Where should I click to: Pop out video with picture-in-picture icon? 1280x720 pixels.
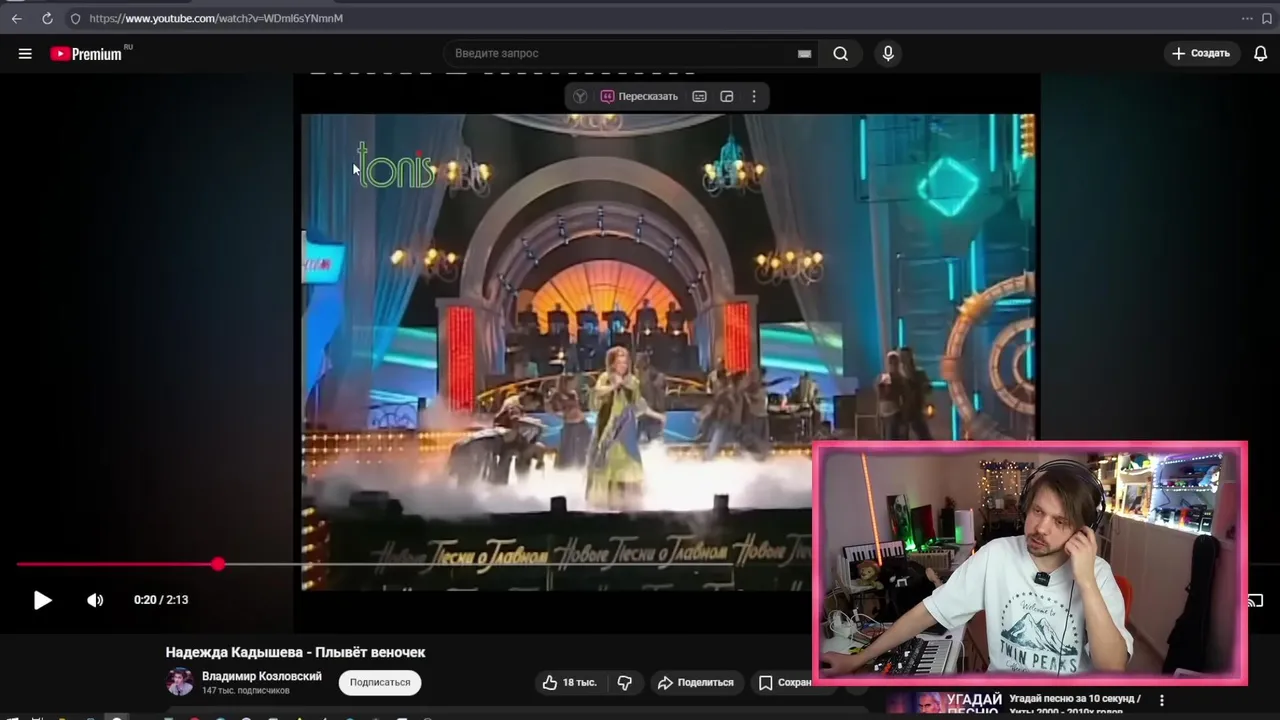click(x=727, y=96)
